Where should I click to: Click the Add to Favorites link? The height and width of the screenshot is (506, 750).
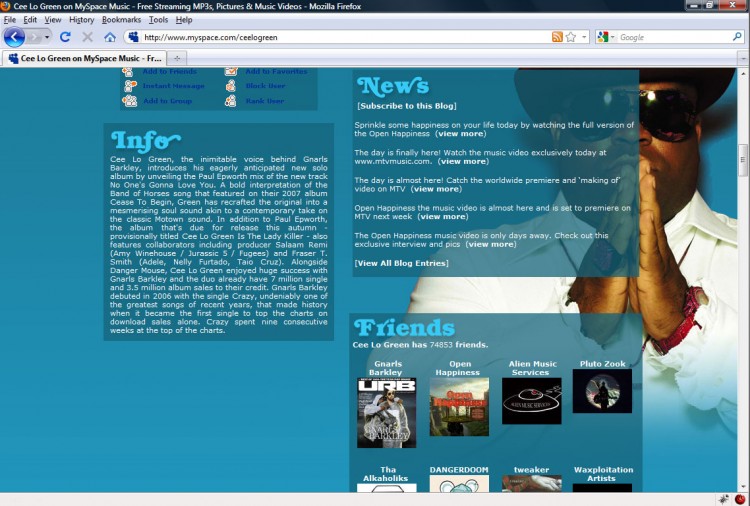pos(276,71)
